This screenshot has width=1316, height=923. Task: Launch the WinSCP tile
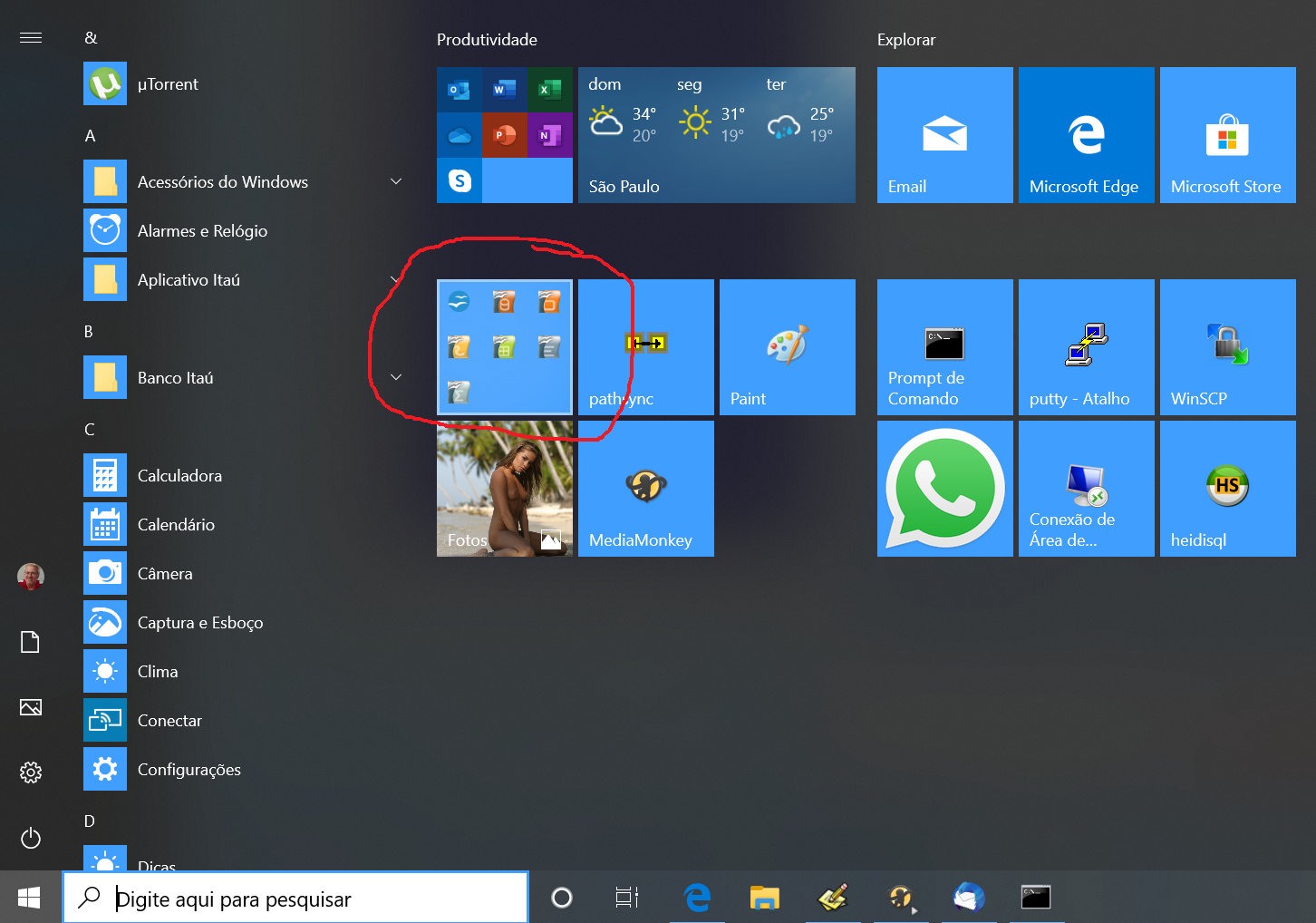pos(1227,347)
